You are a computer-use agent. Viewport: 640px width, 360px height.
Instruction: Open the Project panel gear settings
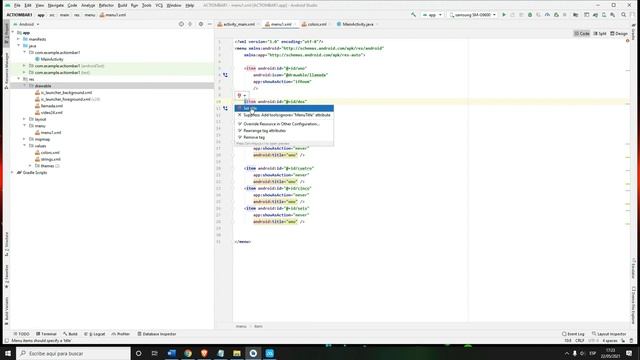click(200, 24)
